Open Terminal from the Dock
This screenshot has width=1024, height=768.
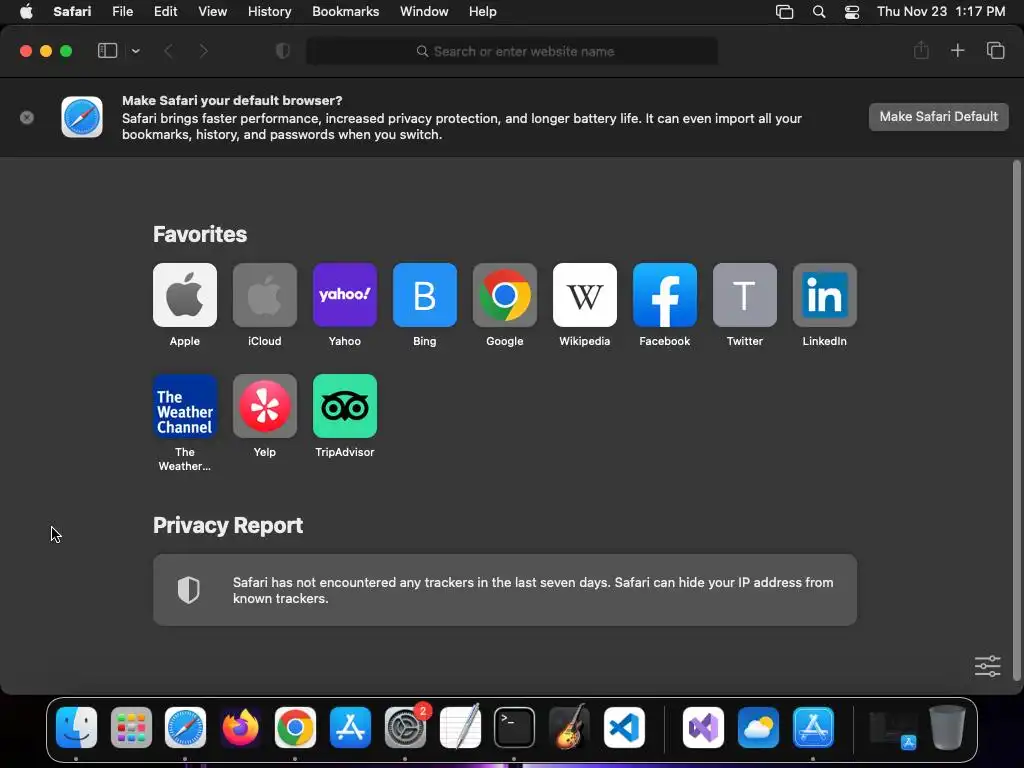tap(515, 728)
